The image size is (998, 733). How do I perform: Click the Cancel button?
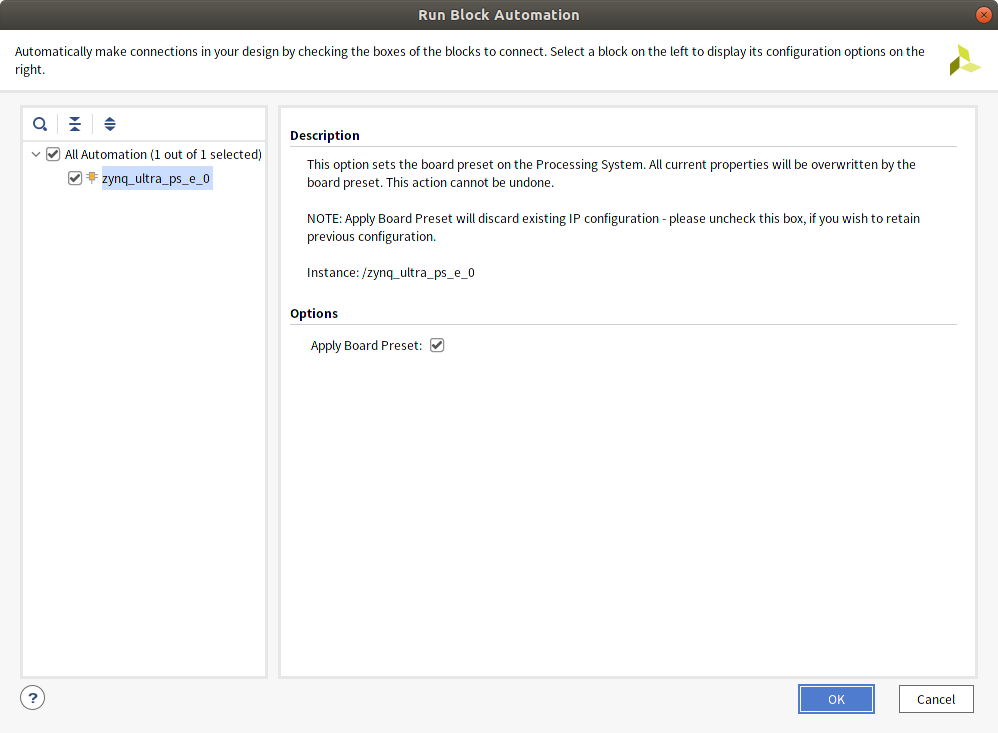point(936,699)
